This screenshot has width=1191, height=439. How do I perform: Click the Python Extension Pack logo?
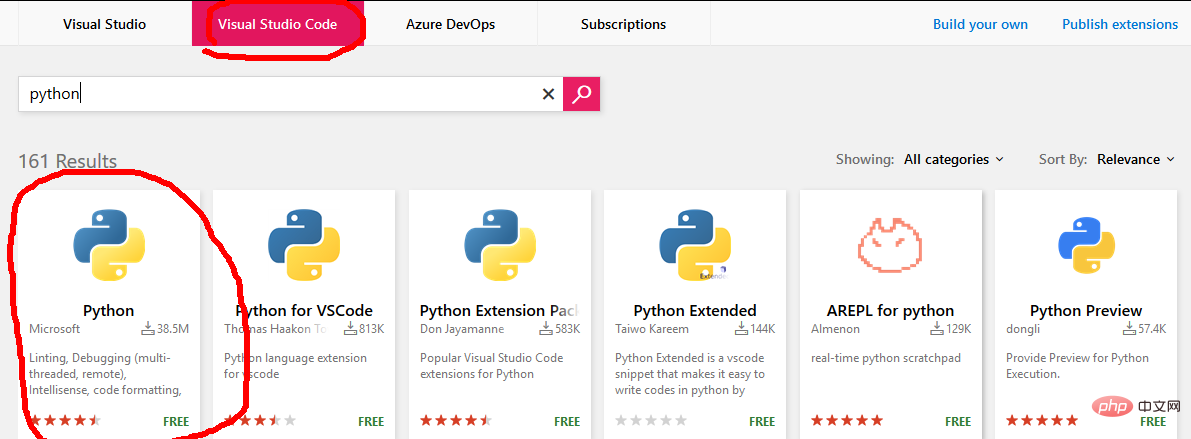coord(500,245)
